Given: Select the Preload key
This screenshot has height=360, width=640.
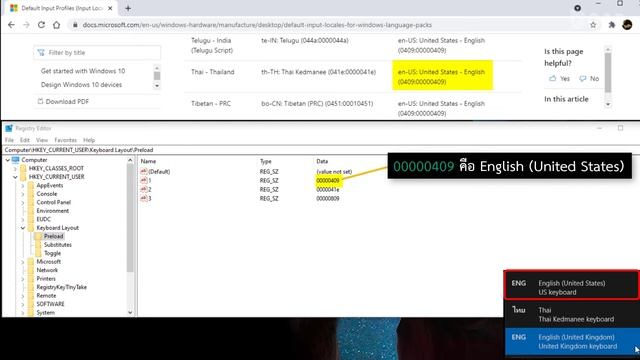Looking at the screenshot, I should (x=53, y=236).
